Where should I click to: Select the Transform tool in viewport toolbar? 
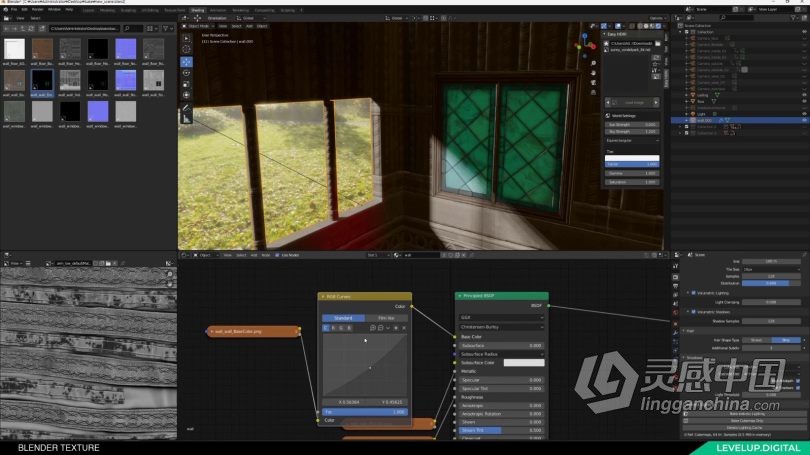pyautogui.click(x=186, y=95)
